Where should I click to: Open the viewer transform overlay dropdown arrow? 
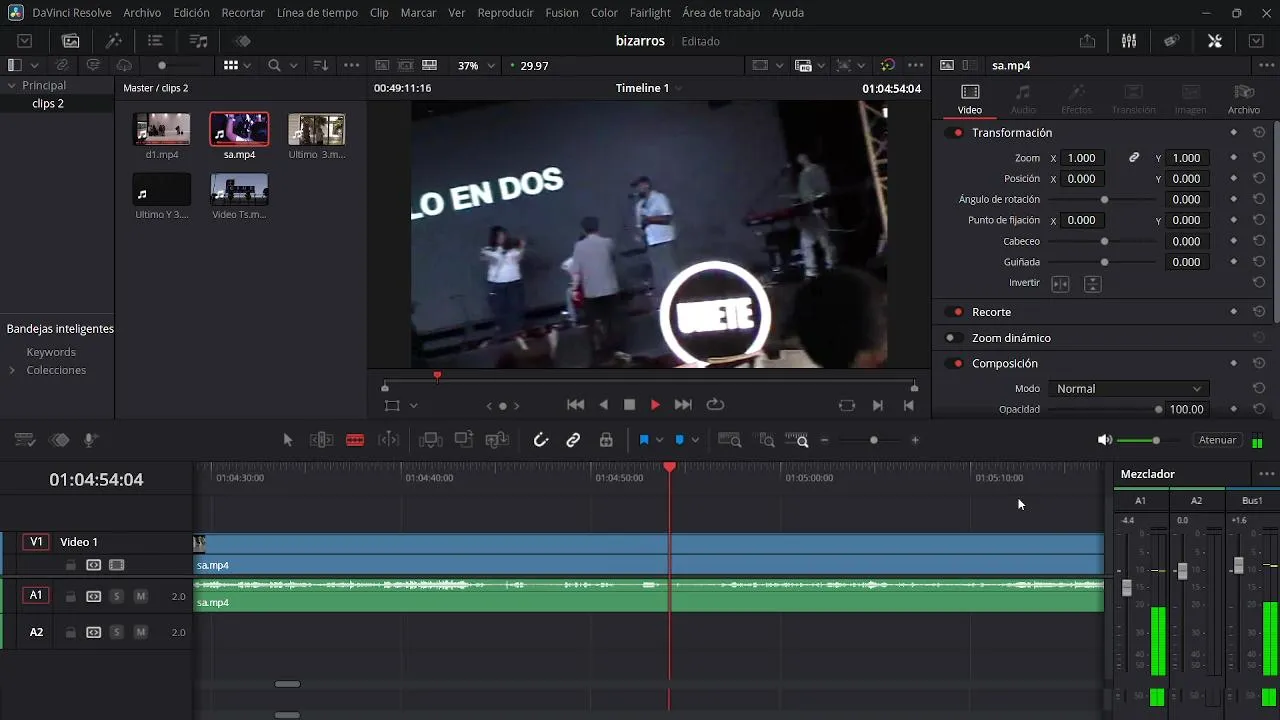click(x=413, y=406)
